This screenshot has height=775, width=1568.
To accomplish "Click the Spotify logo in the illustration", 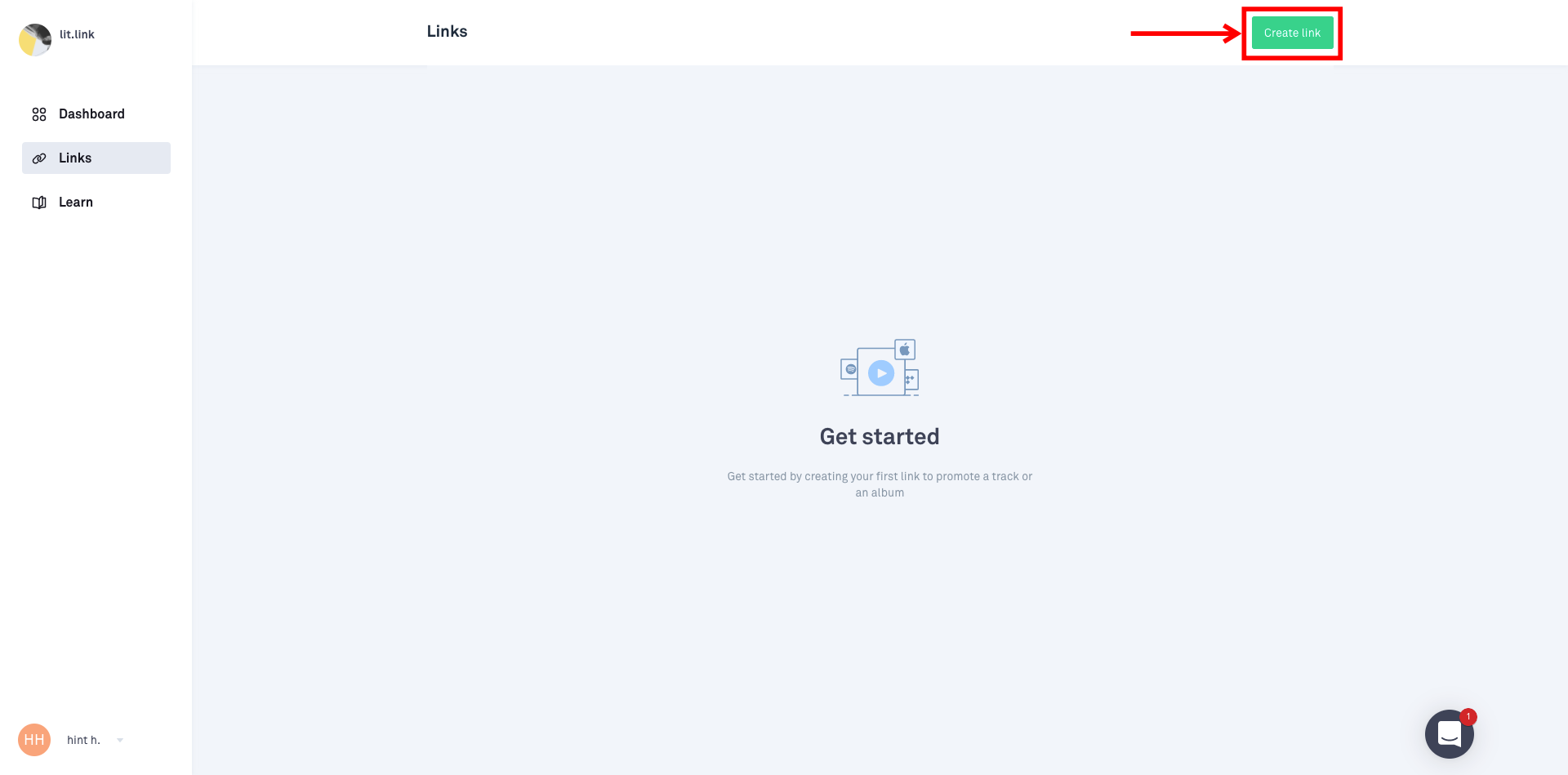I will click(x=851, y=369).
